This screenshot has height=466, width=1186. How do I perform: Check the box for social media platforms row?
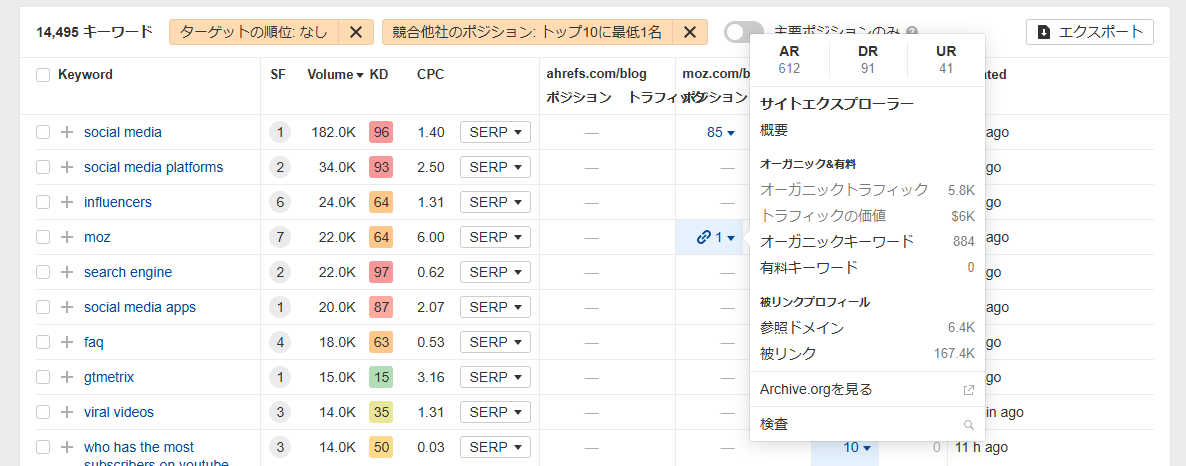tap(43, 167)
